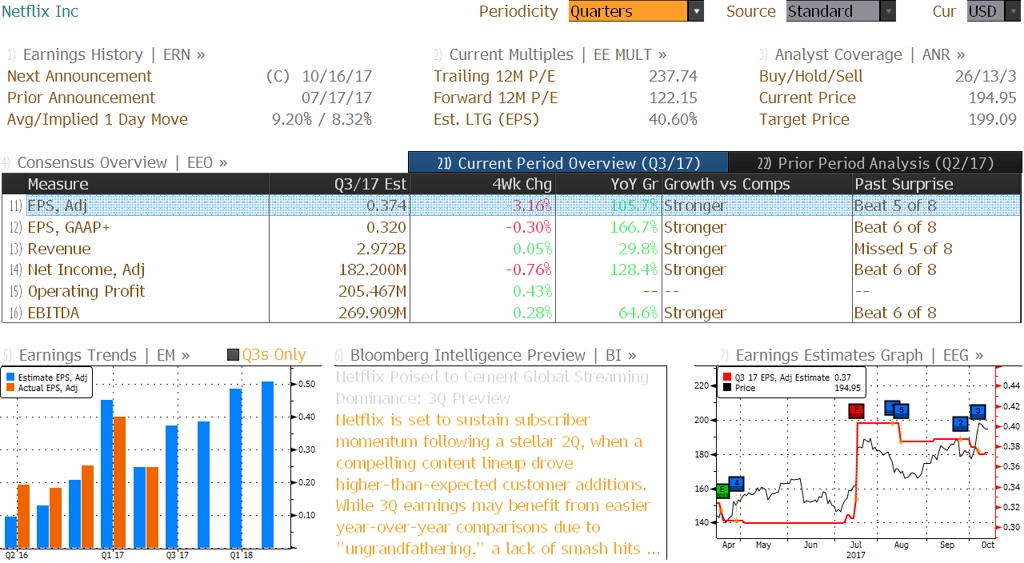
Task: Click EBITDA estimate 269.909M
Action: (372, 313)
